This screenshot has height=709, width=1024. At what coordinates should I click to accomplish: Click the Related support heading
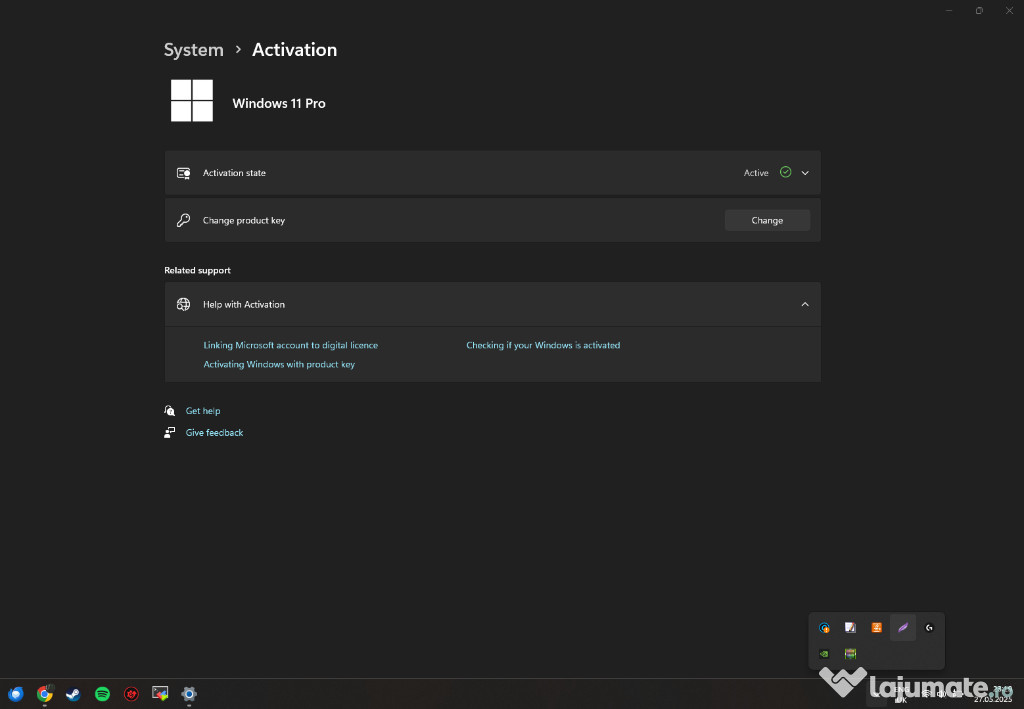coord(197,270)
